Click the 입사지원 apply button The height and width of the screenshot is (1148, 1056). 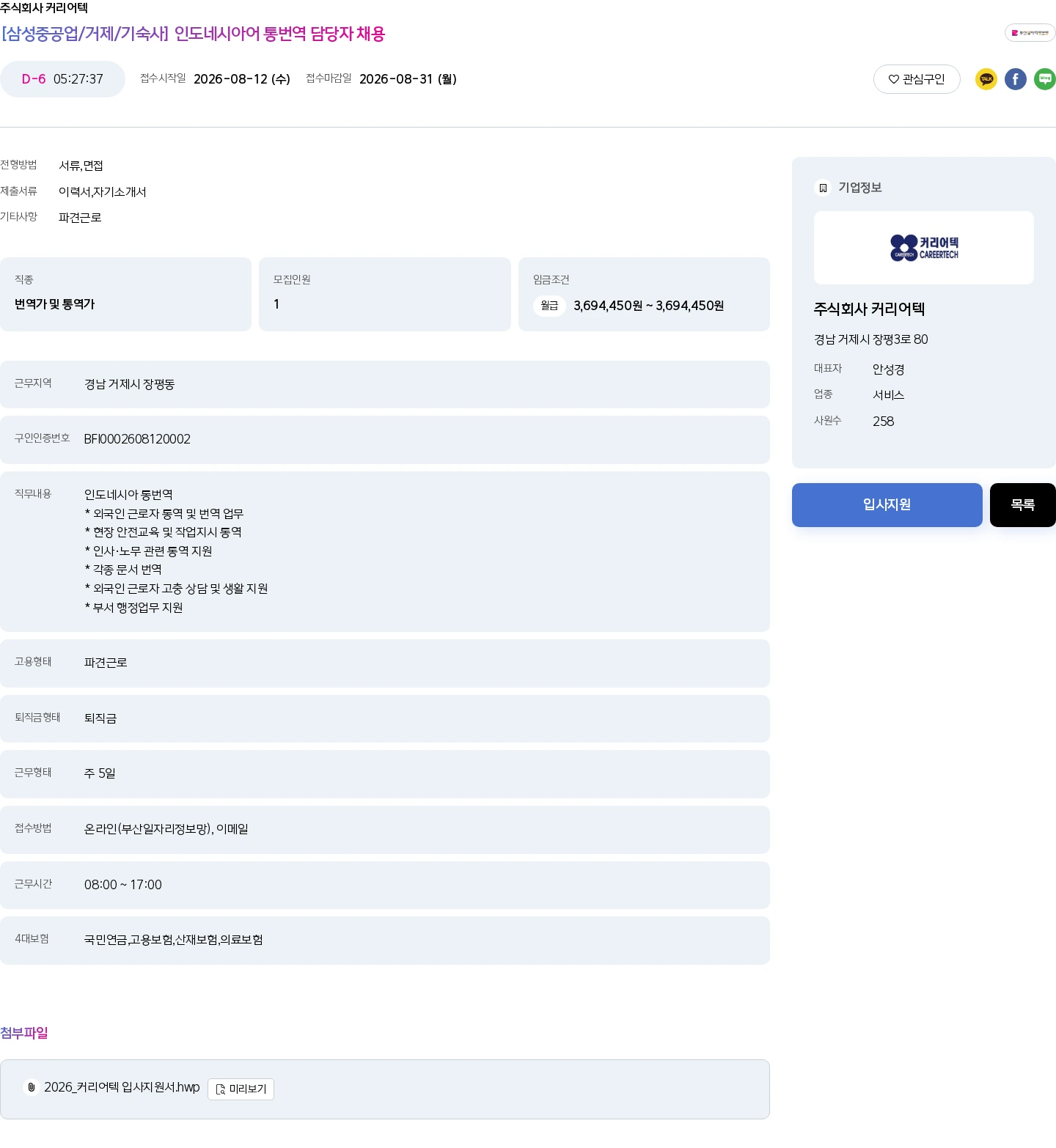(x=887, y=505)
